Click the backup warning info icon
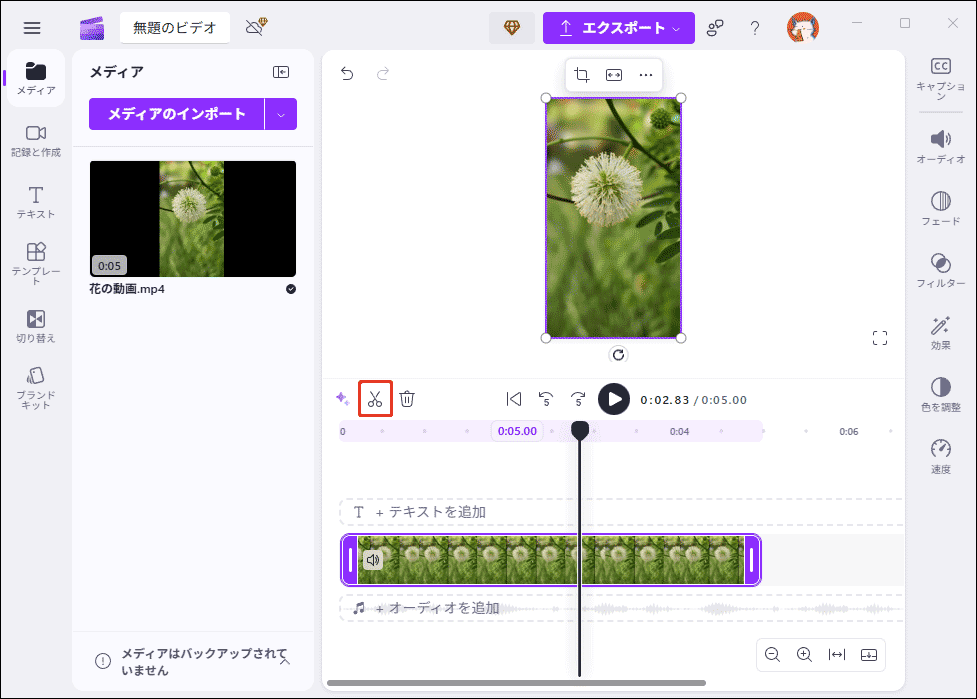 click(103, 661)
